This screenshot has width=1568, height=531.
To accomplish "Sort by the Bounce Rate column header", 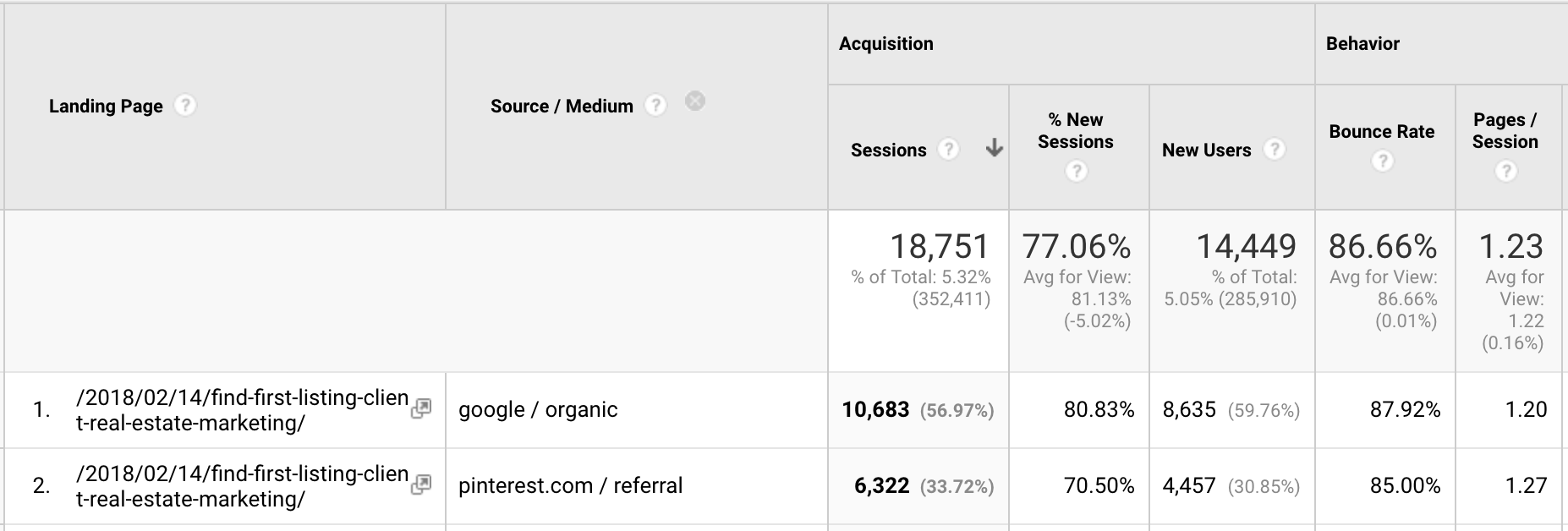I will tap(1382, 131).
